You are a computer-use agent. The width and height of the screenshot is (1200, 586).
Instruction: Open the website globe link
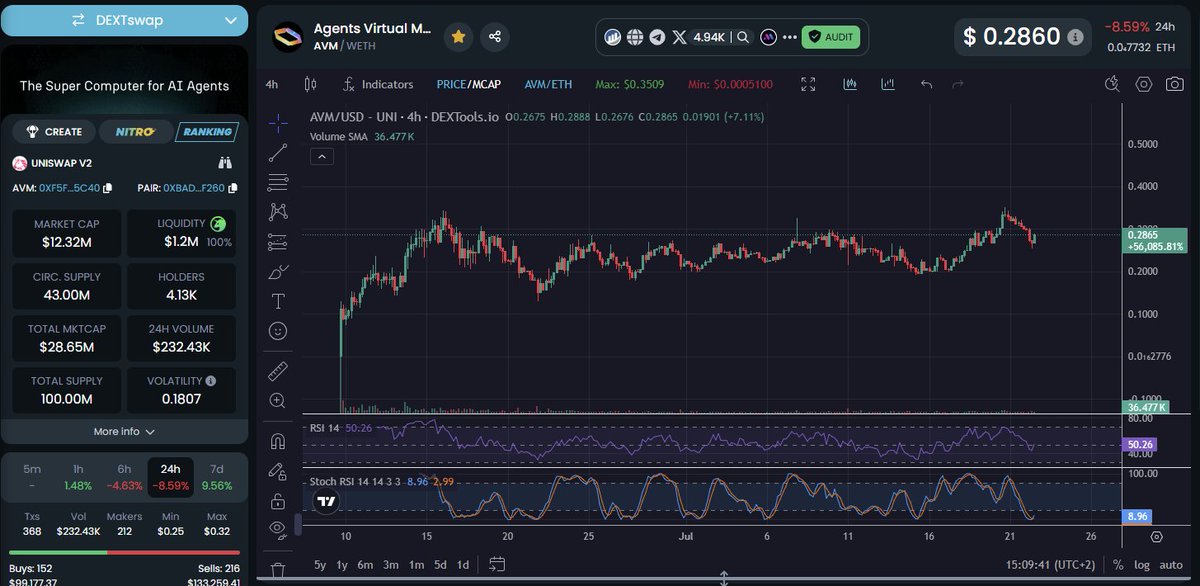tap(635, 37)
